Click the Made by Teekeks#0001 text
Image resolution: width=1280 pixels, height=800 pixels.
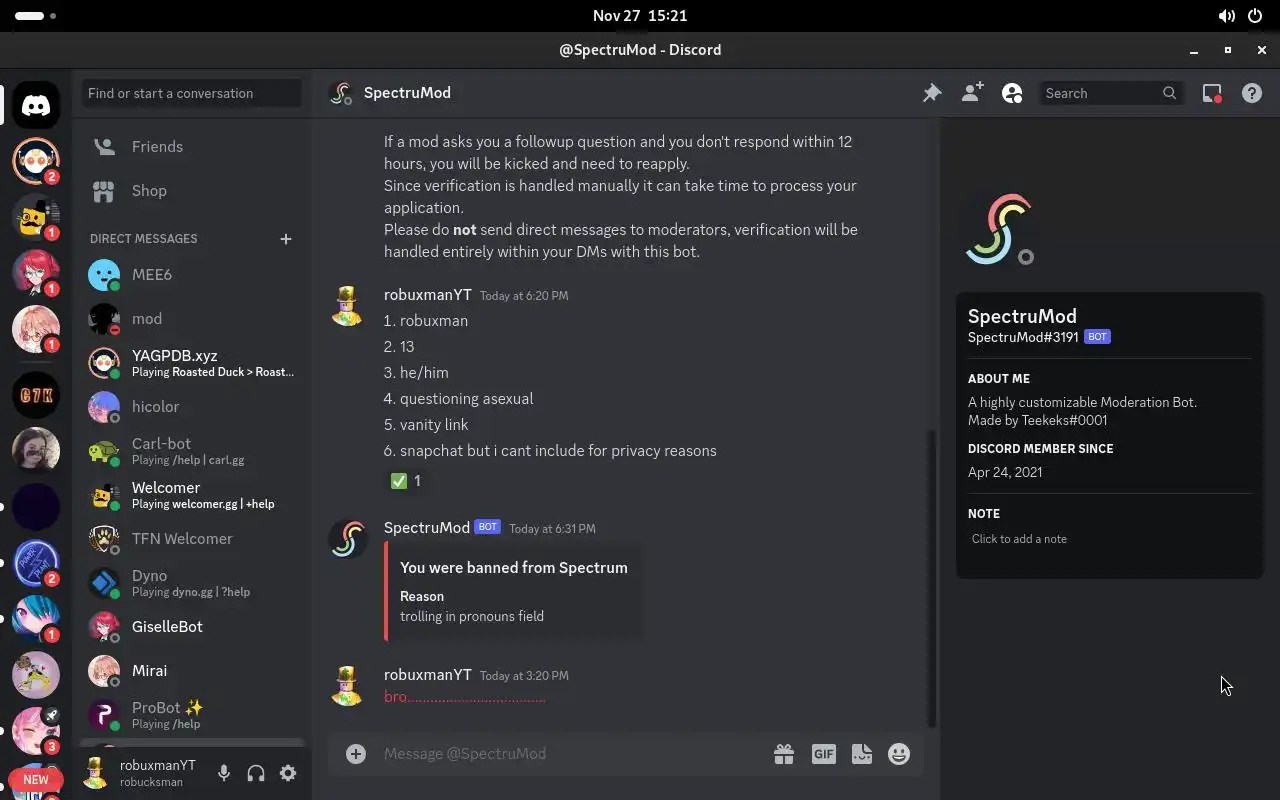1037,421
